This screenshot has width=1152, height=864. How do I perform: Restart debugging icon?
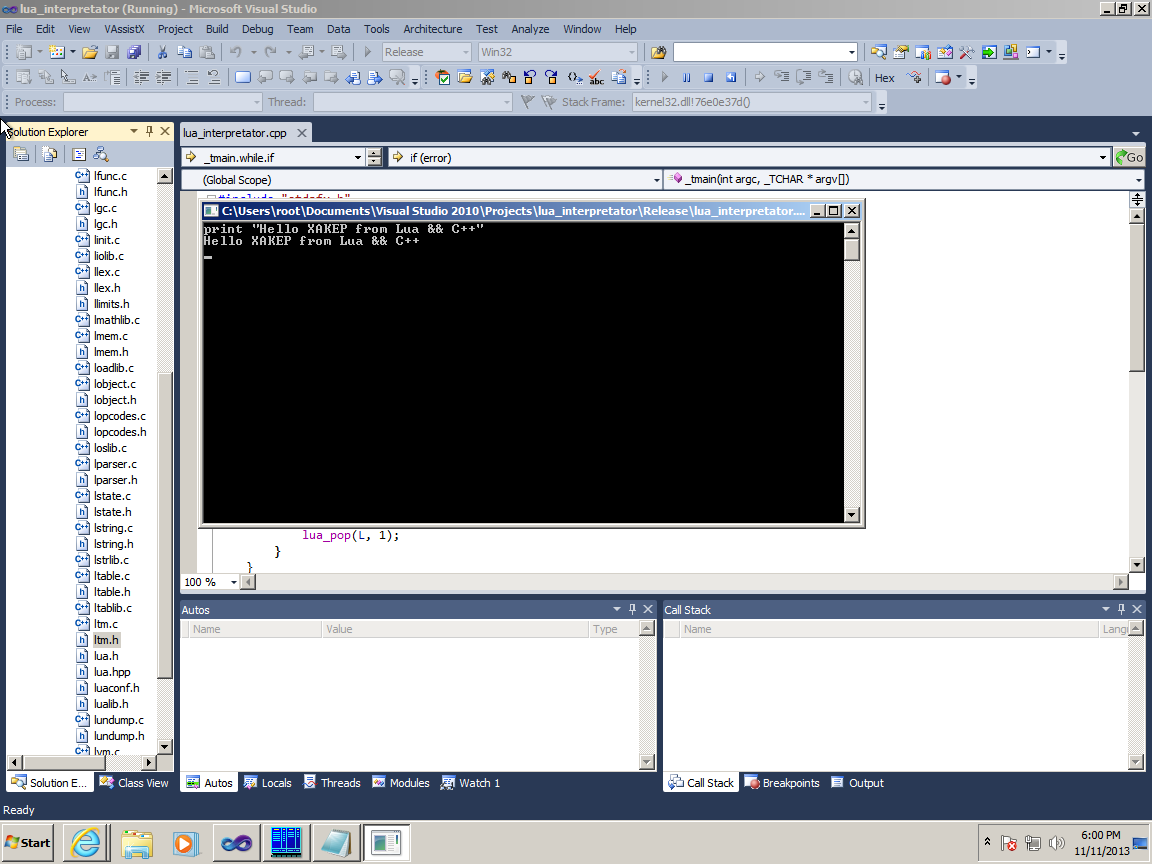[731, 77]
